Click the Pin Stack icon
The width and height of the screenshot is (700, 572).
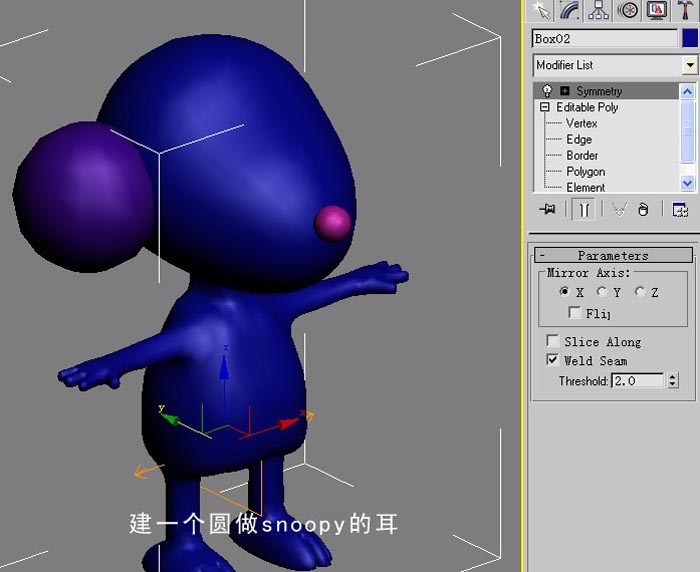tap(547, 209)
